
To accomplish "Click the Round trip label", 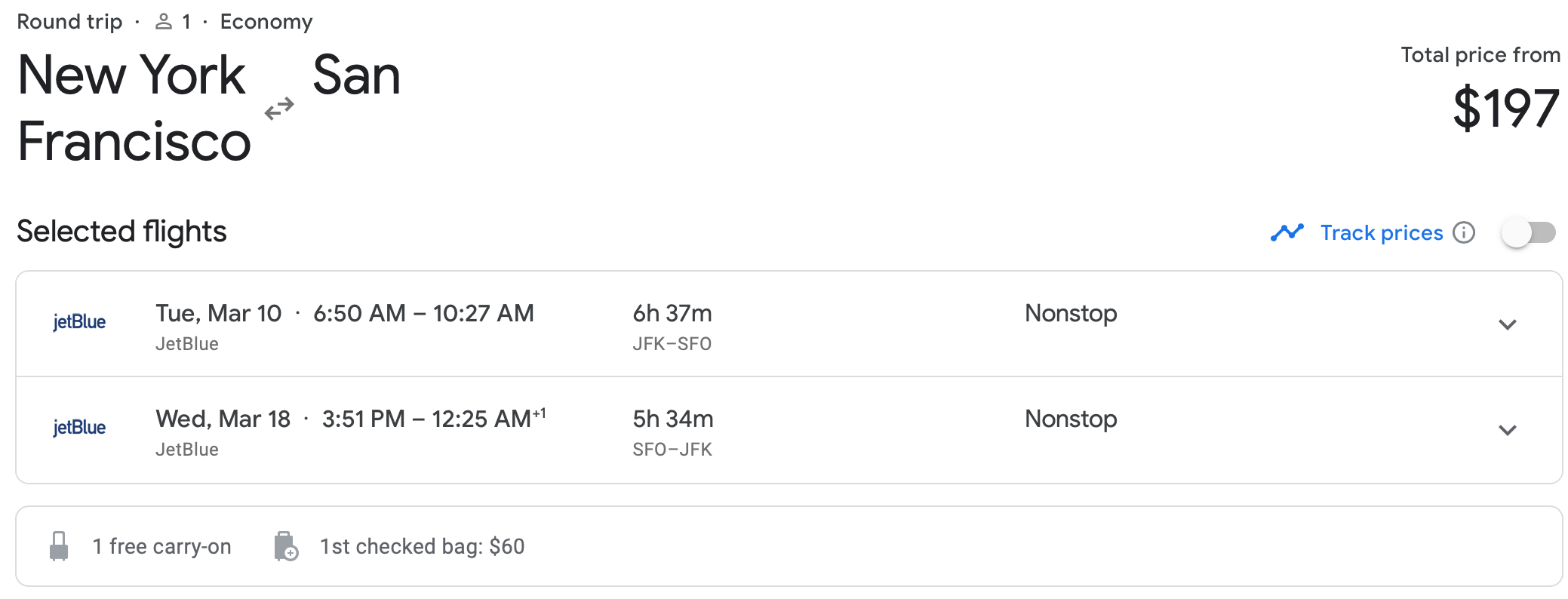I will 69,22.
